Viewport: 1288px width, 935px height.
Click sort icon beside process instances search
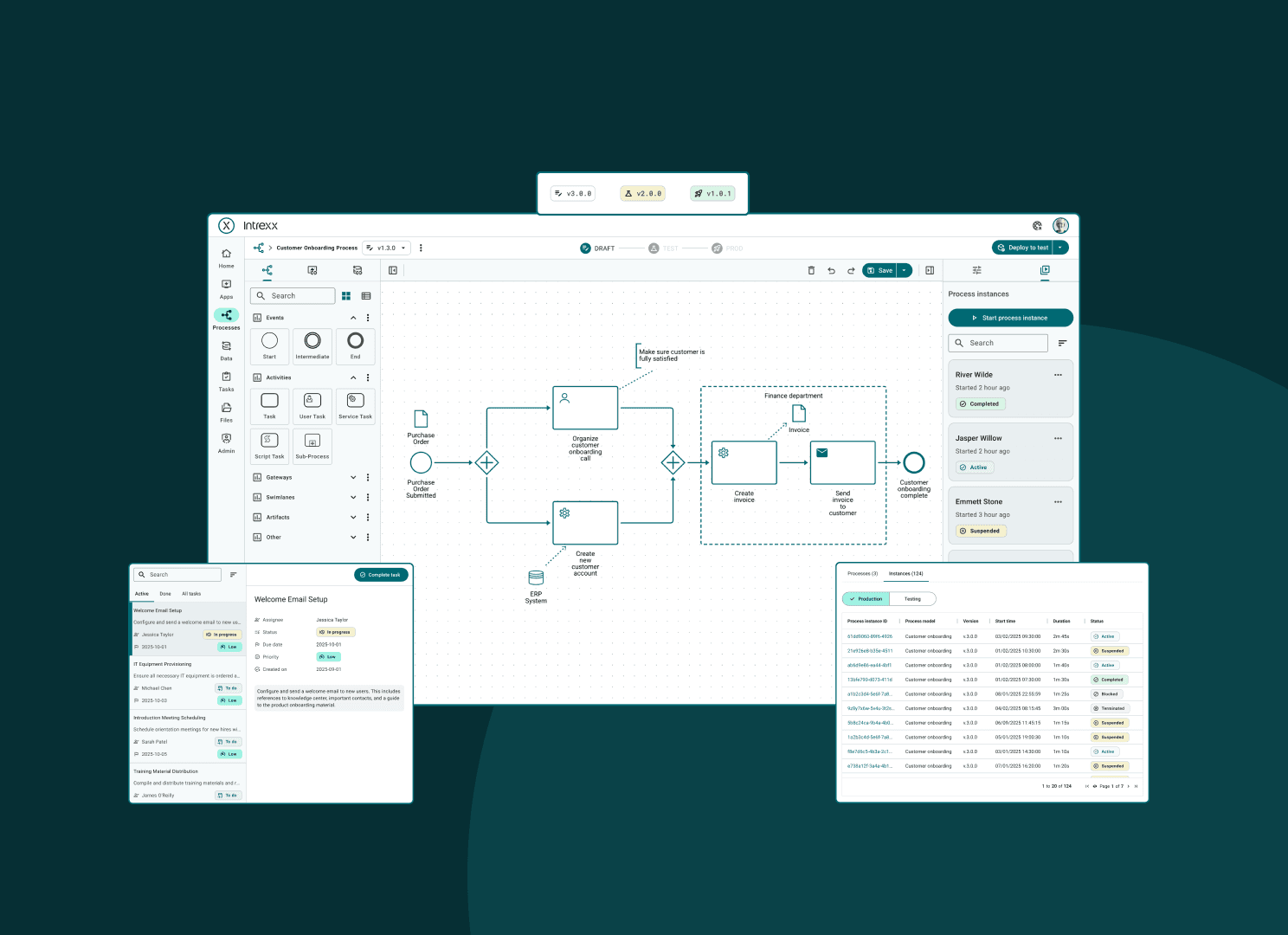1062,343
